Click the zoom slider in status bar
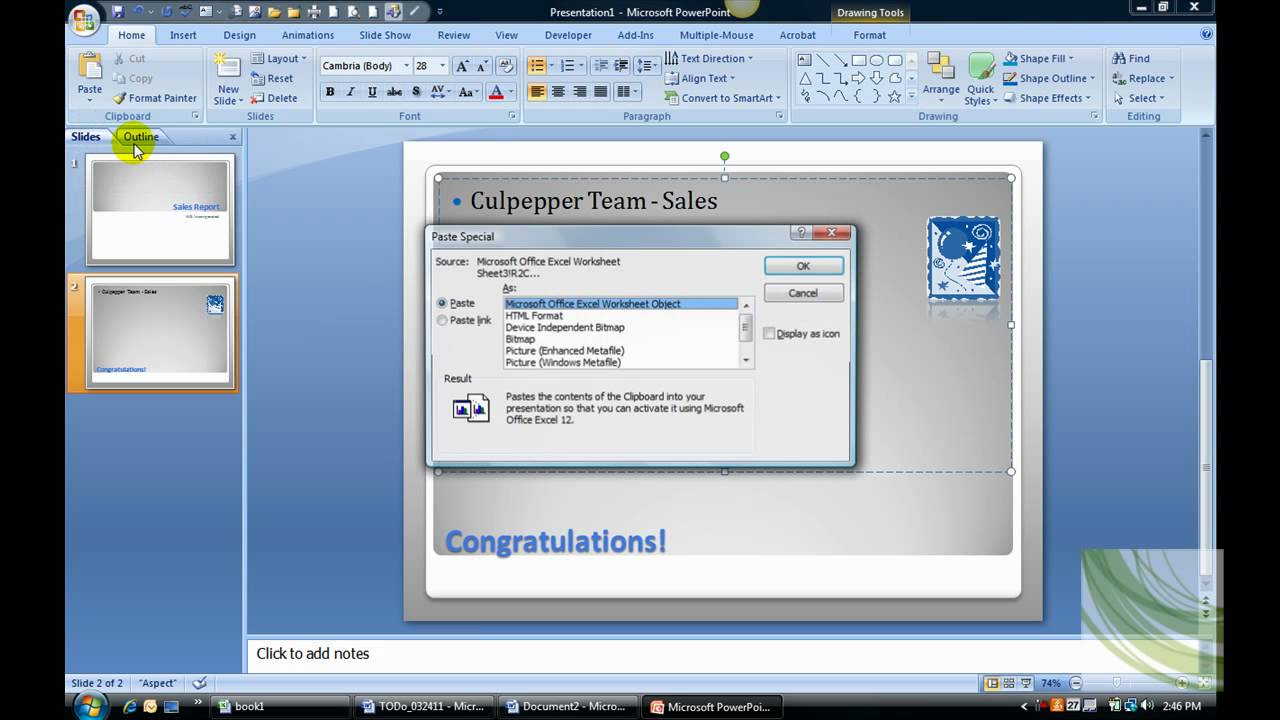The image size is (1280, 720). pyautogui.click(x=1117, y=684)
